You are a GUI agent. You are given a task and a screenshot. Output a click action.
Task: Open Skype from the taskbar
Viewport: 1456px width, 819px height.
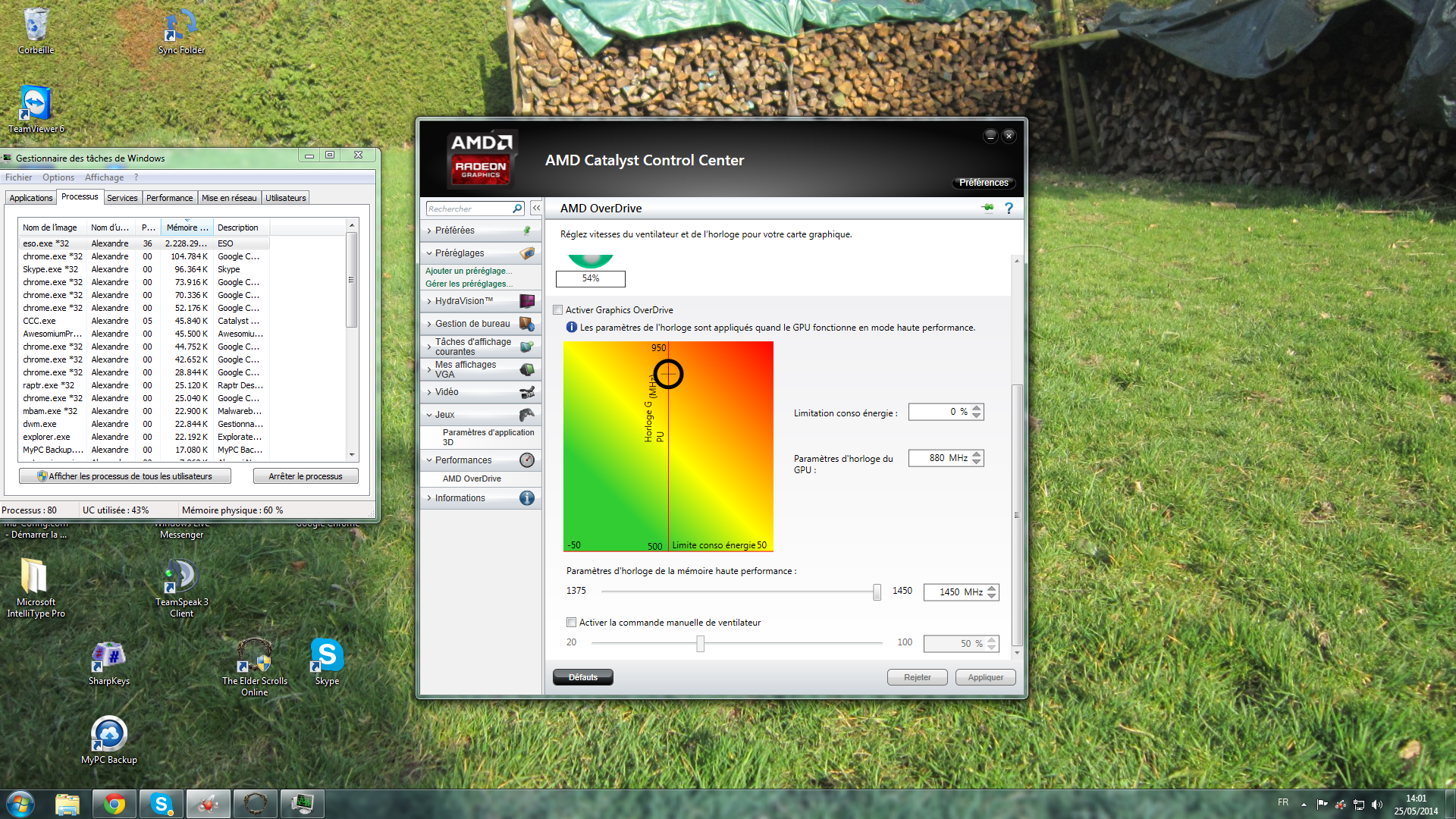[x=161, y=804]
